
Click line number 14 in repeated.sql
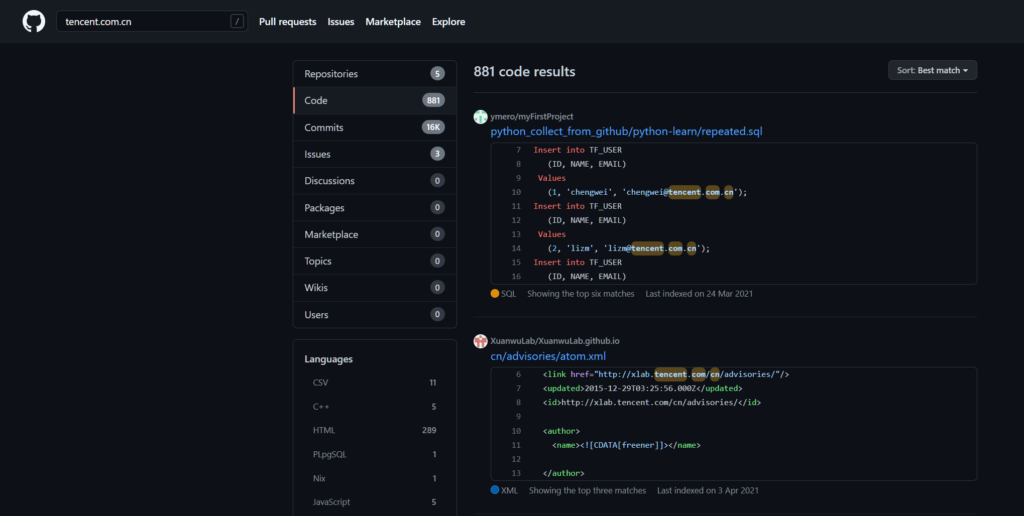(516, 248)
